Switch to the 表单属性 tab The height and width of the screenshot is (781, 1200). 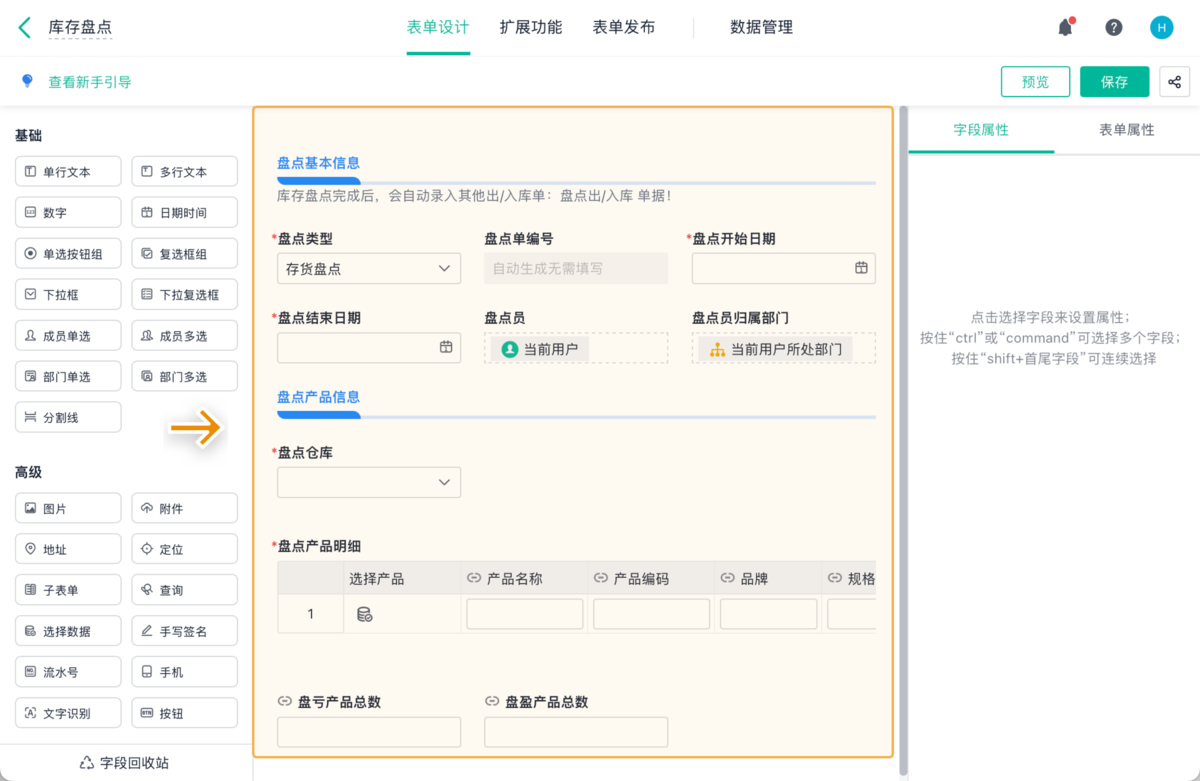1126,130
